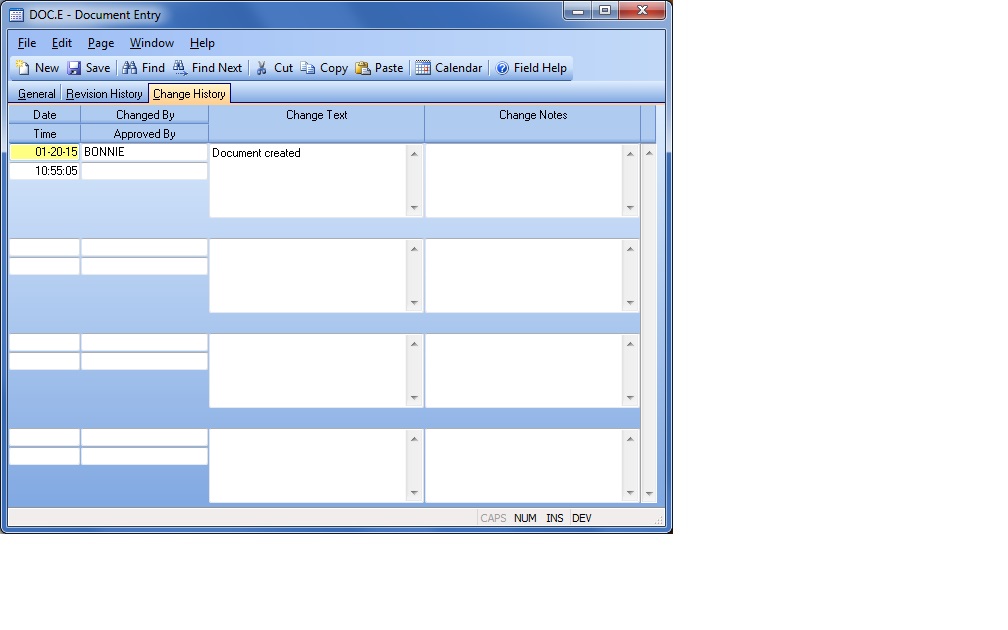Open Find with the binoculars icon
This screenshot has width=1008, height=630.
coord(129,68)
